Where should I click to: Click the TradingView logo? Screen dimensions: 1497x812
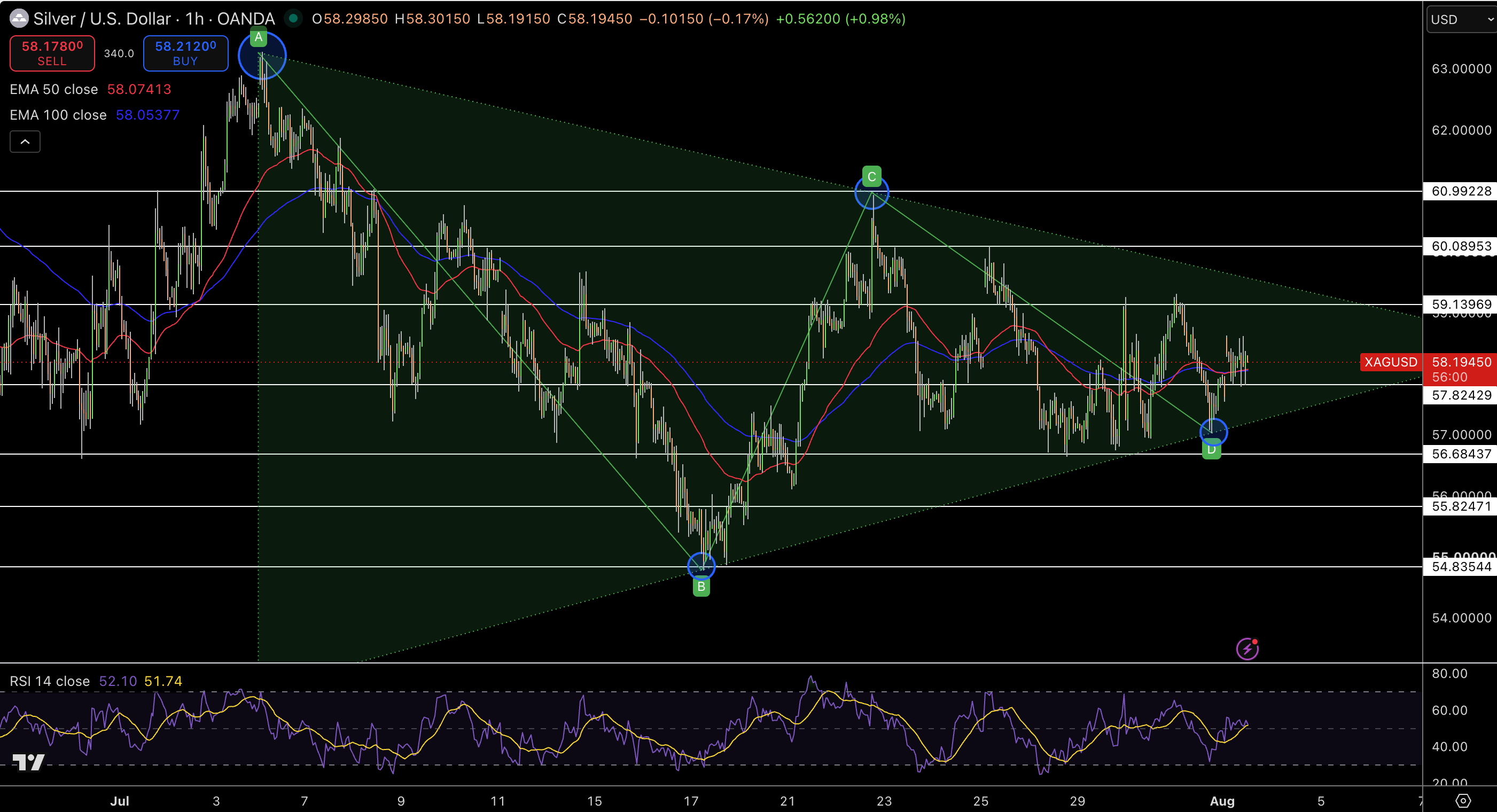(x=28, y=762)
